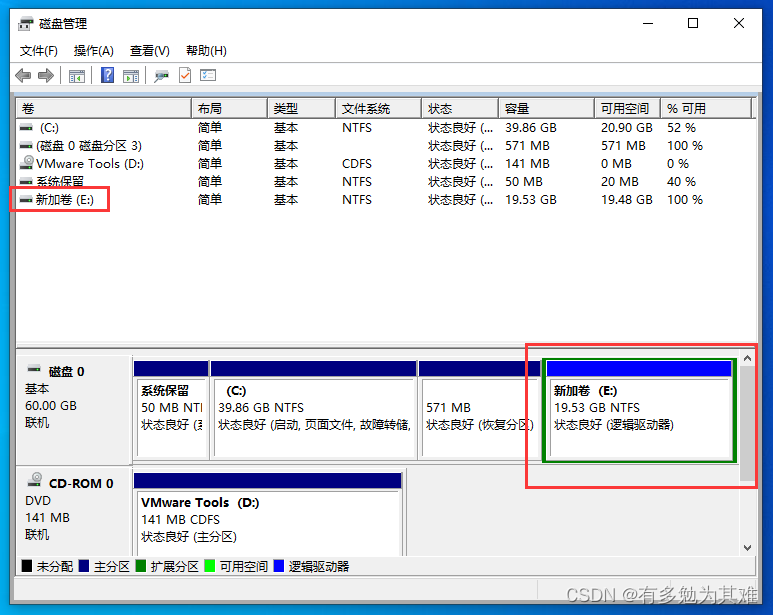Image resolution: width=773 pixels, height=615 pixels.
Task: Click the drive icon for (C:) row
Action: click(26, 128)
